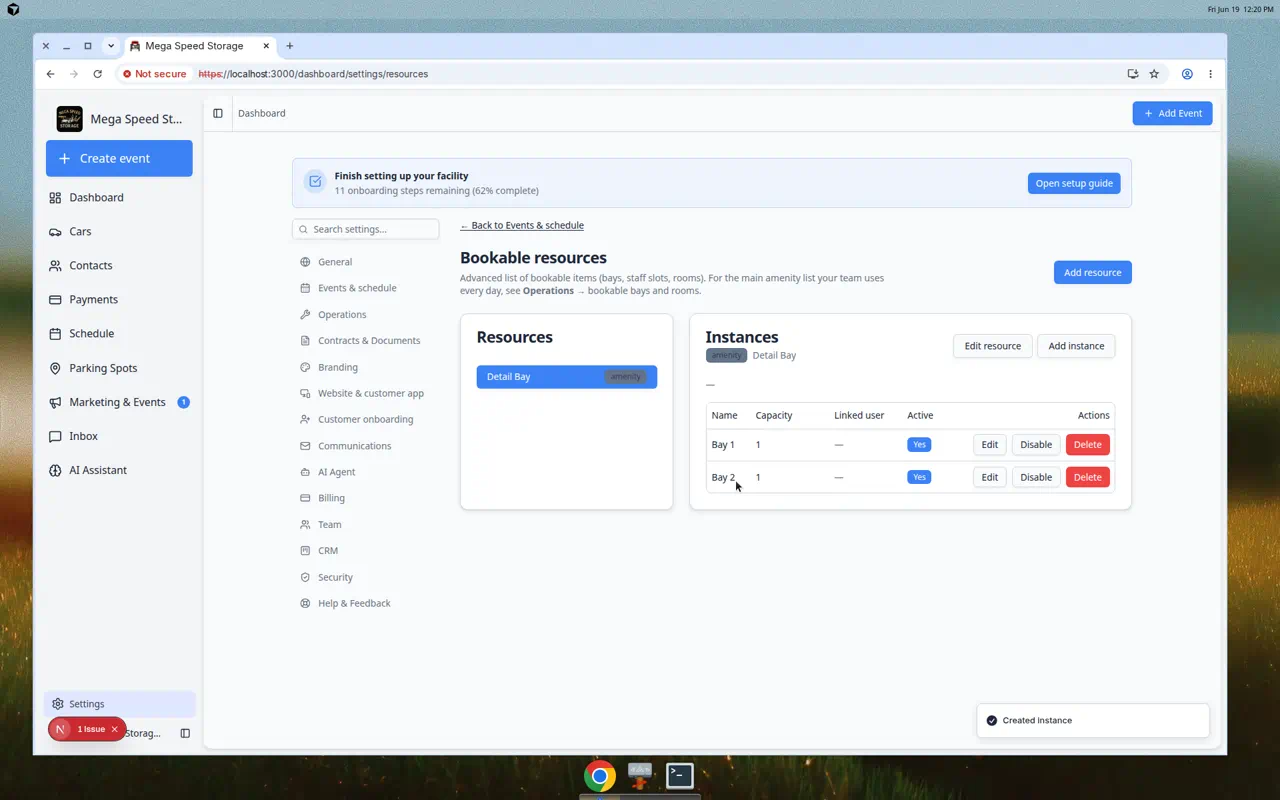
Task: Open CRM settings section
Action: pyautogui.click(x=327, y=551)
